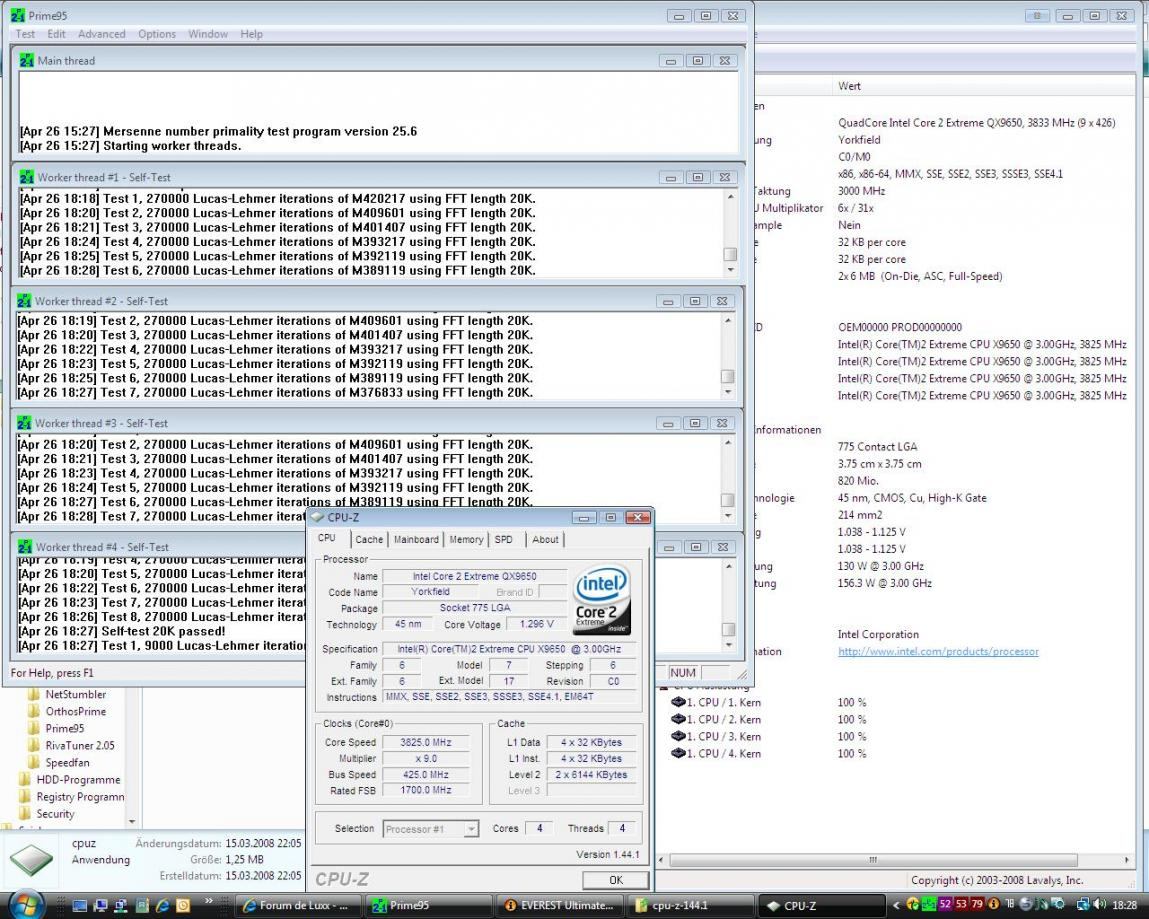1149x919 pixels.
Task: Expand hidden quick launch icons chevron
Action: pyautogui.click(x=209, y=902)
